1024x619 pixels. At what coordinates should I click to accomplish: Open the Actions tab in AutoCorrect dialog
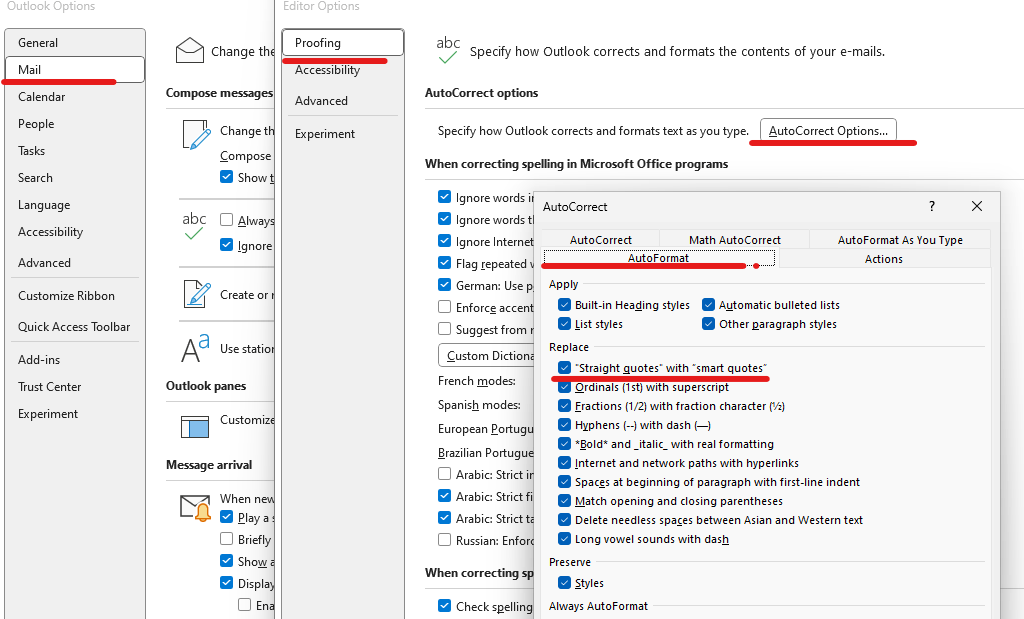pyautogui.click(x=883, y=258)
